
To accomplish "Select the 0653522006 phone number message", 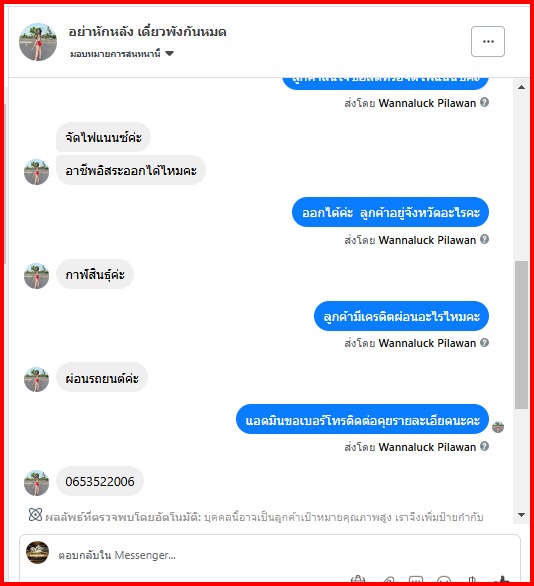I will tap(100, 481).
